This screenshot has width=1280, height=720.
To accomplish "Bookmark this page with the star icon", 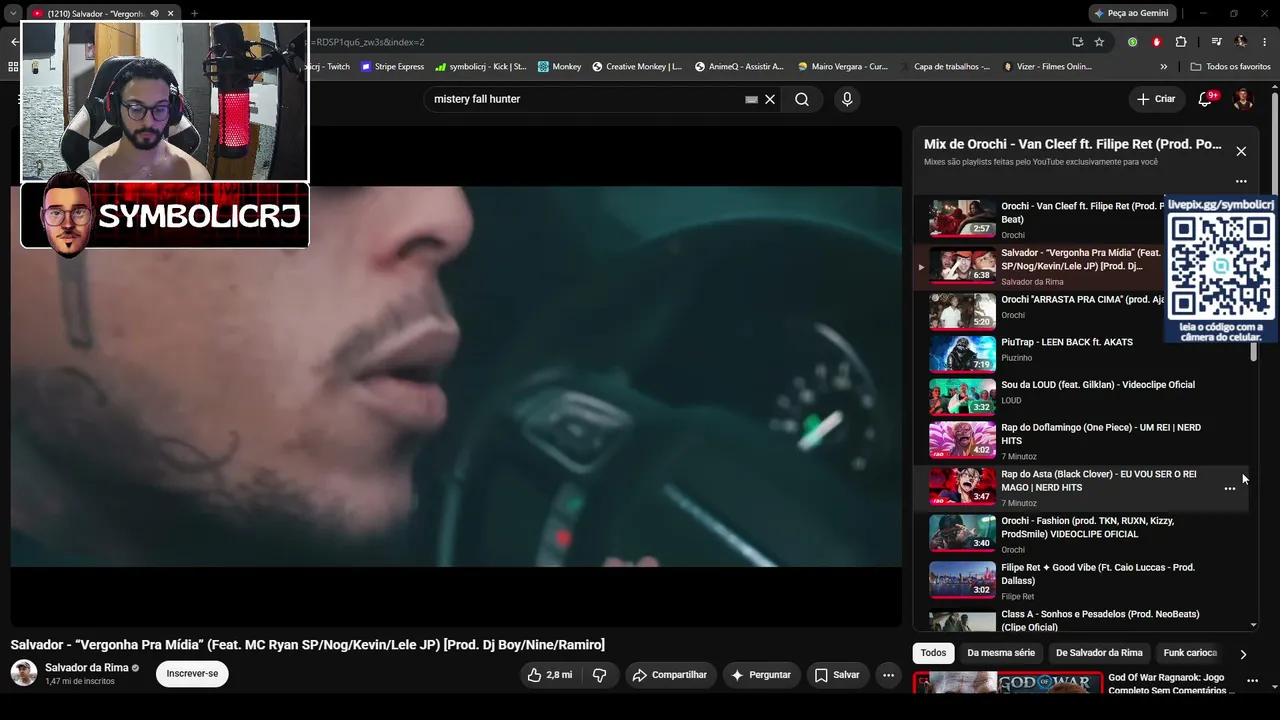I will pyautogui.click(x=1099, y=42).
